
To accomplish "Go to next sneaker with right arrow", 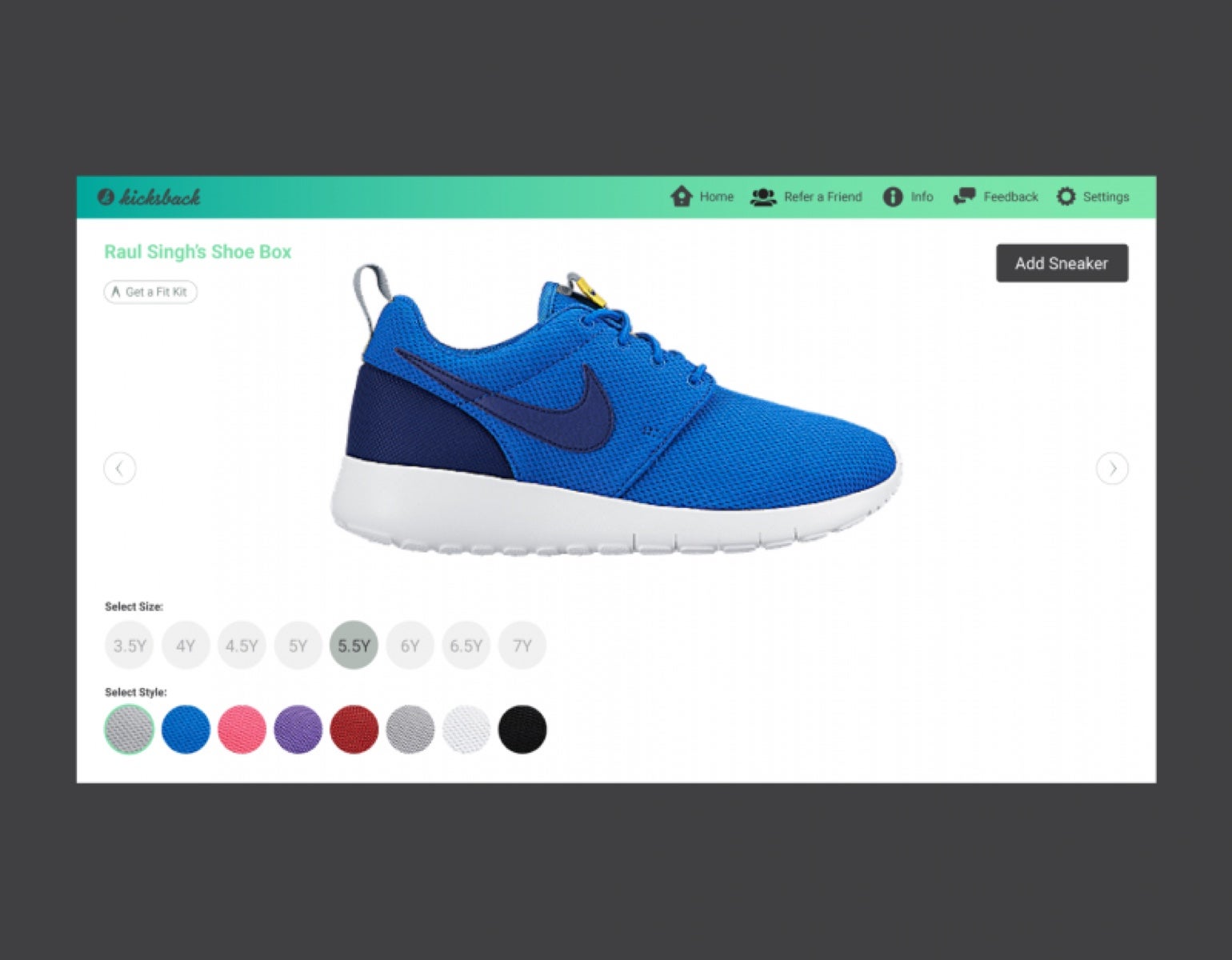I will (1112, 468).
